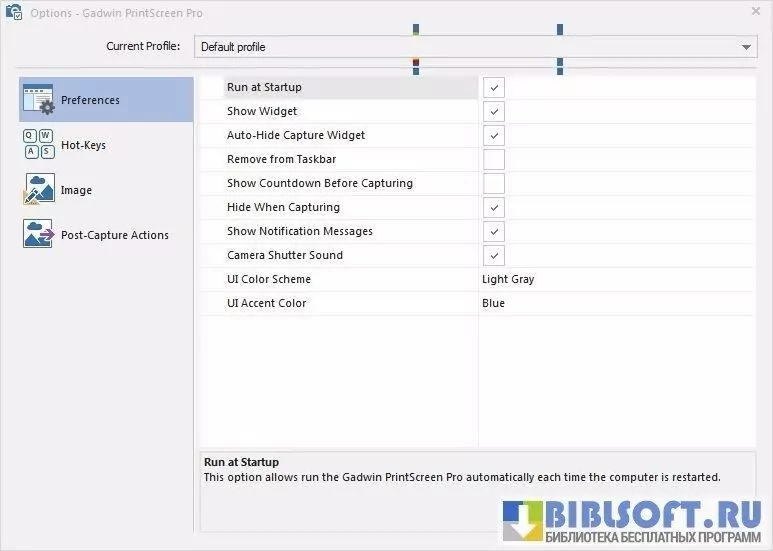The image size is (773, 551).
Task: Turn off Camera Shutter Sound checkbox
Action: [494, 256]
